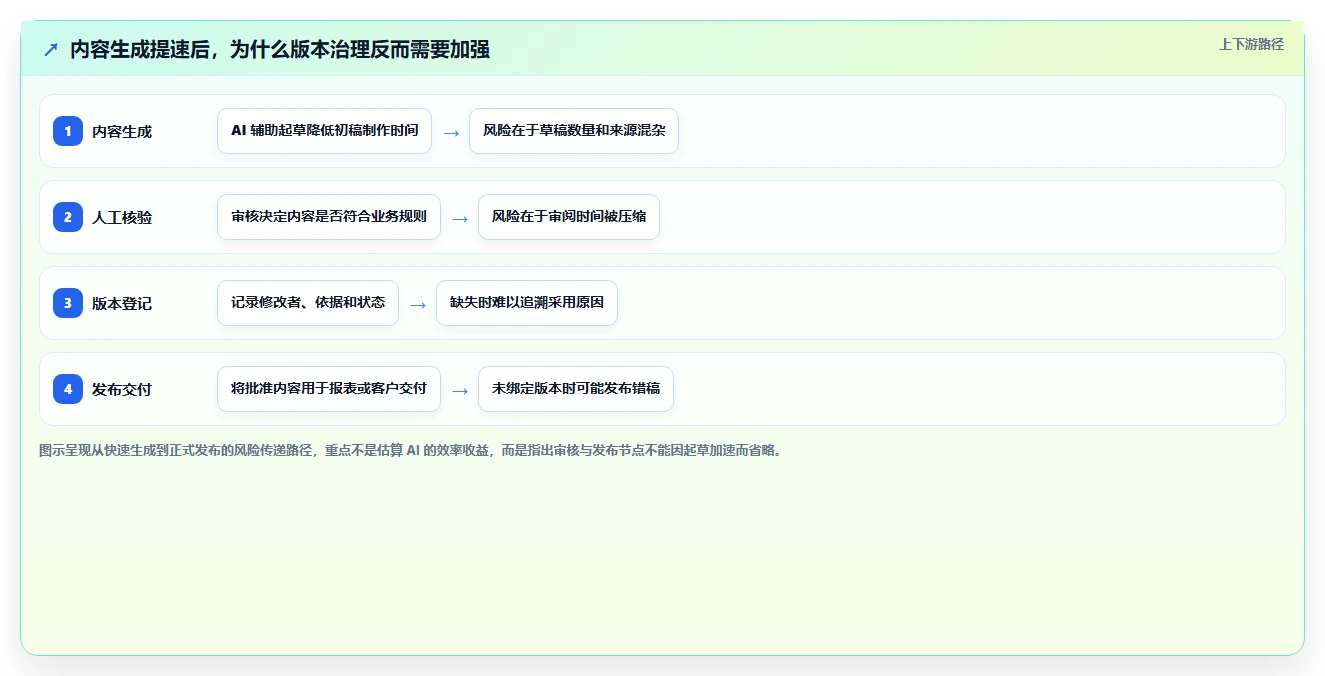Click the number 4 step badge
The image size is (1325, 676).
[68, 389]
